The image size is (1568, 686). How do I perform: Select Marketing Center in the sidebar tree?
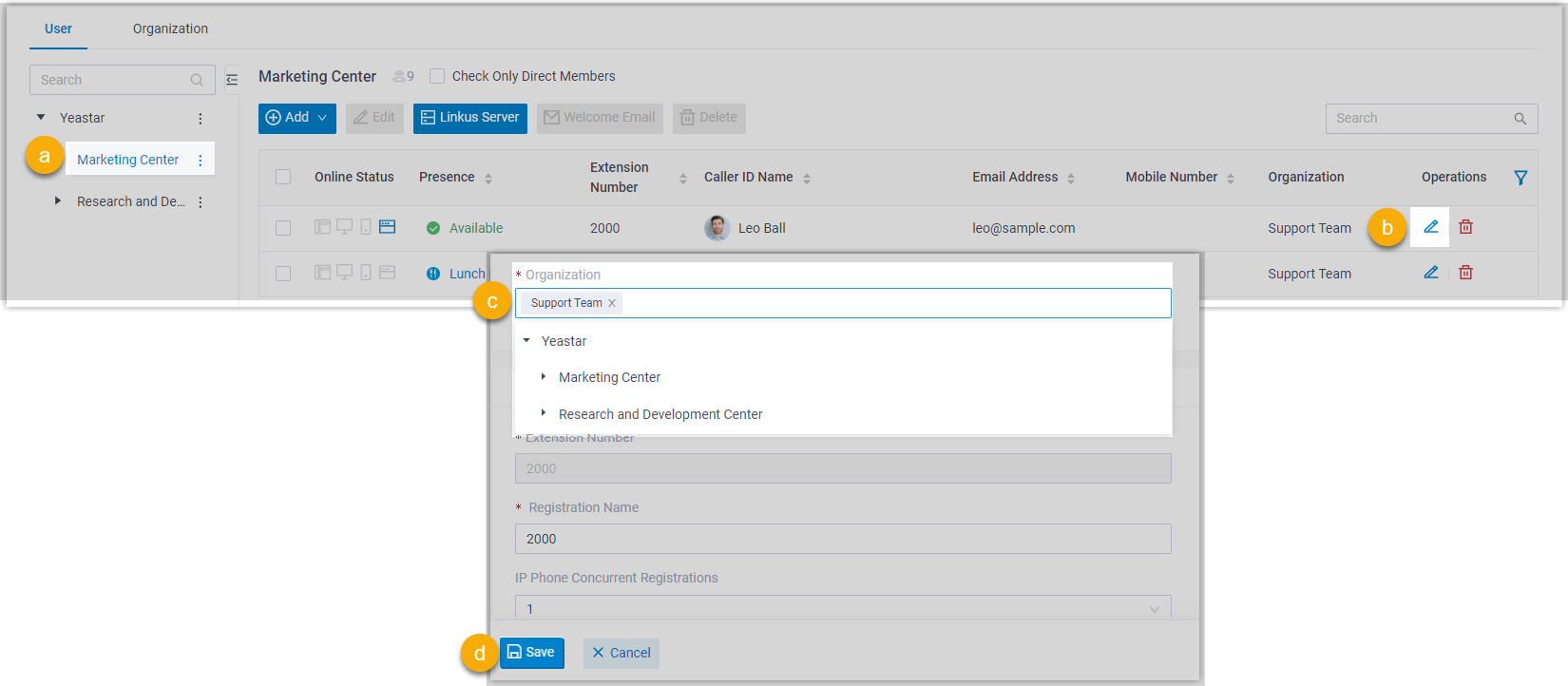point(127,160)
